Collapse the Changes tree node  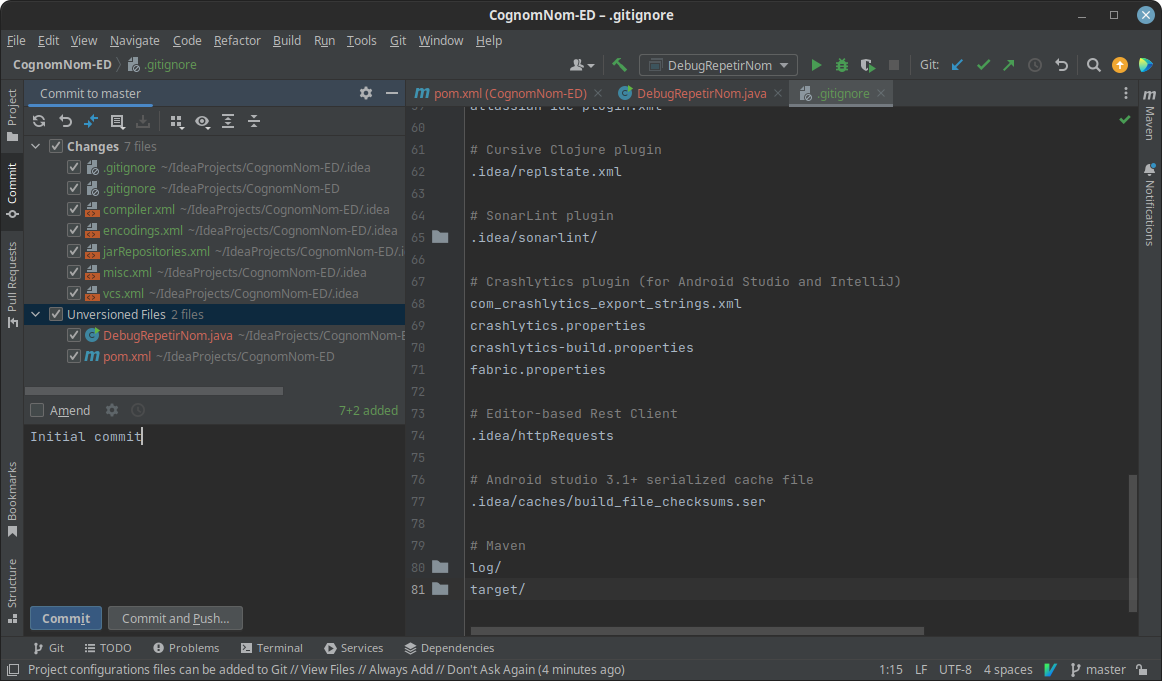click(36, 146)
